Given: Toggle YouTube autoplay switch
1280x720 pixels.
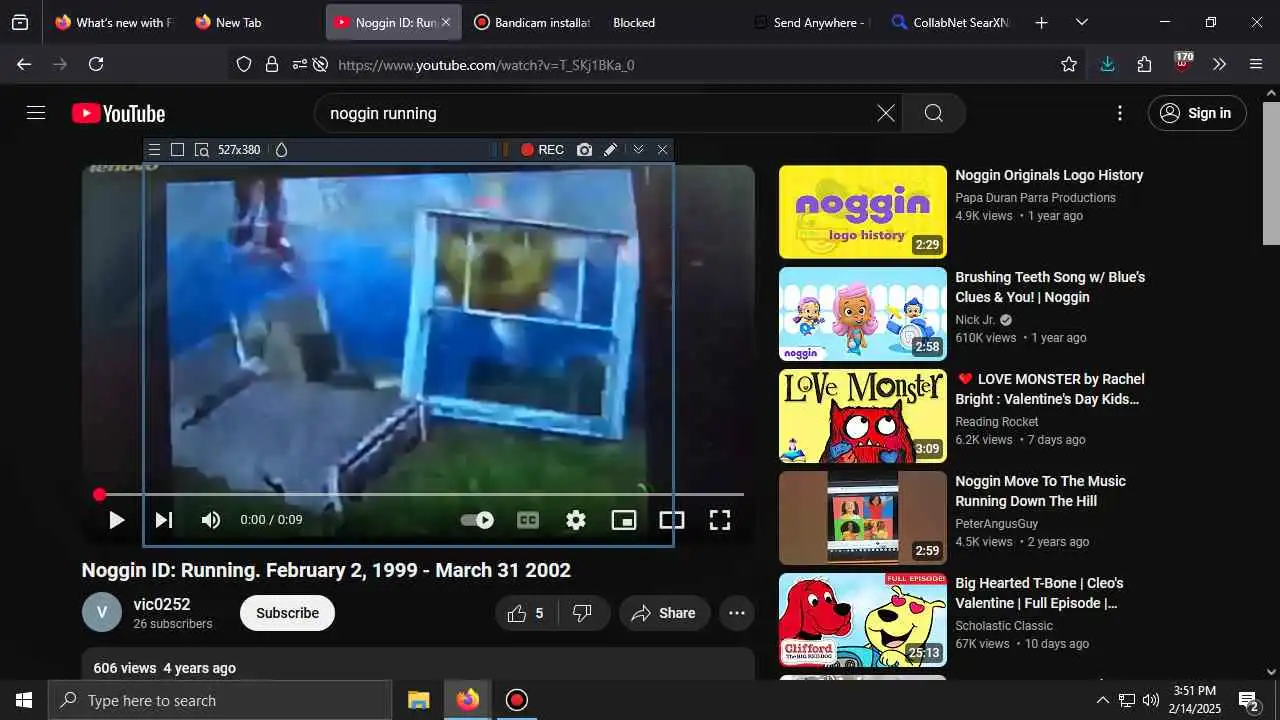Looking at the screenshot, I should click(477, 520).
